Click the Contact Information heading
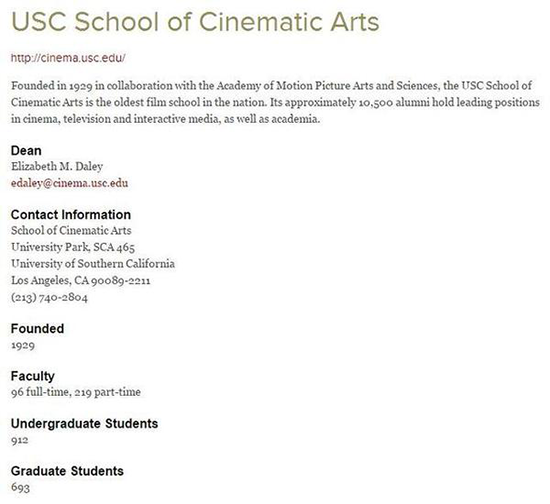550x504 pixels. [x=71, y=215]
